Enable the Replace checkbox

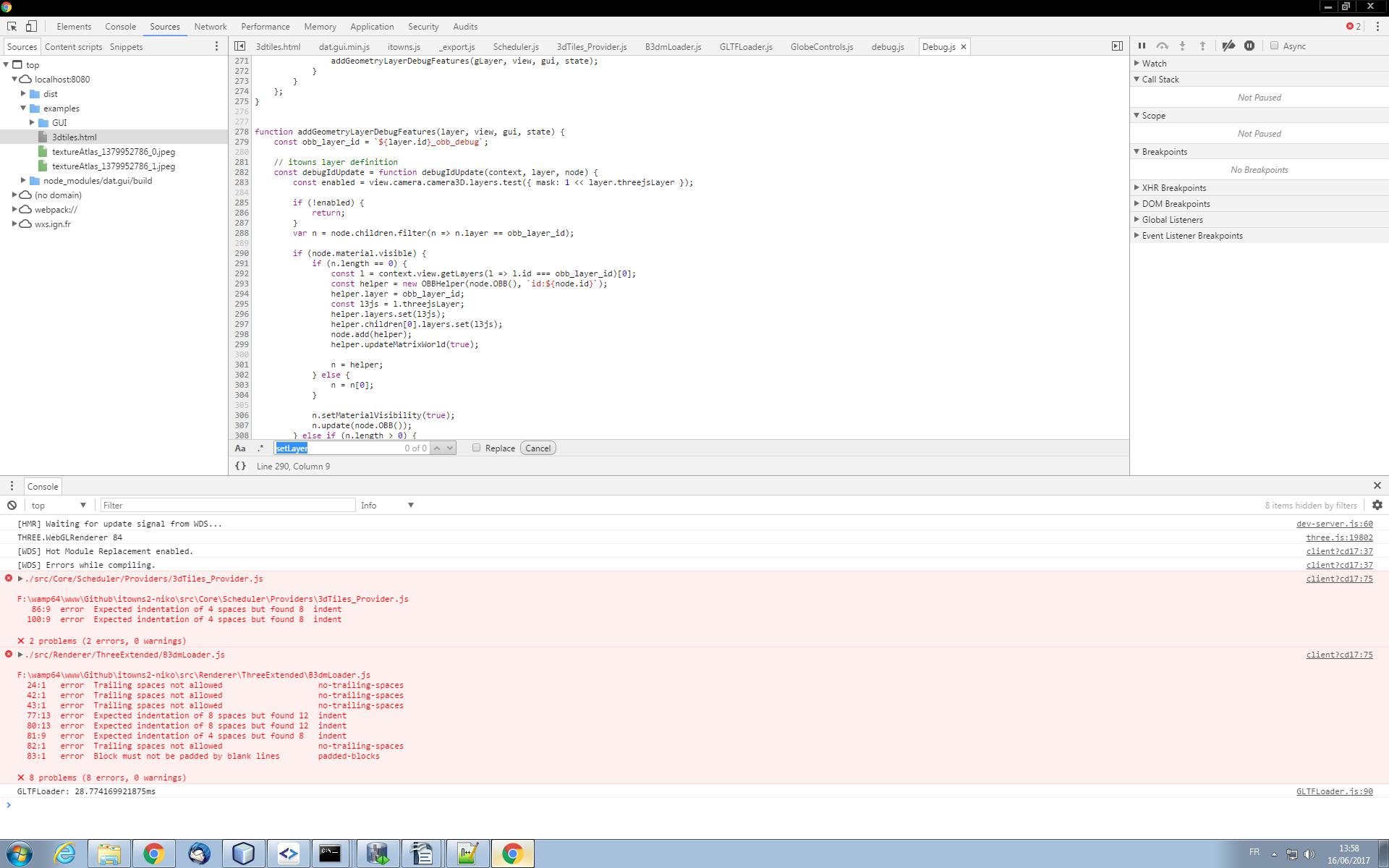[477, 448]
